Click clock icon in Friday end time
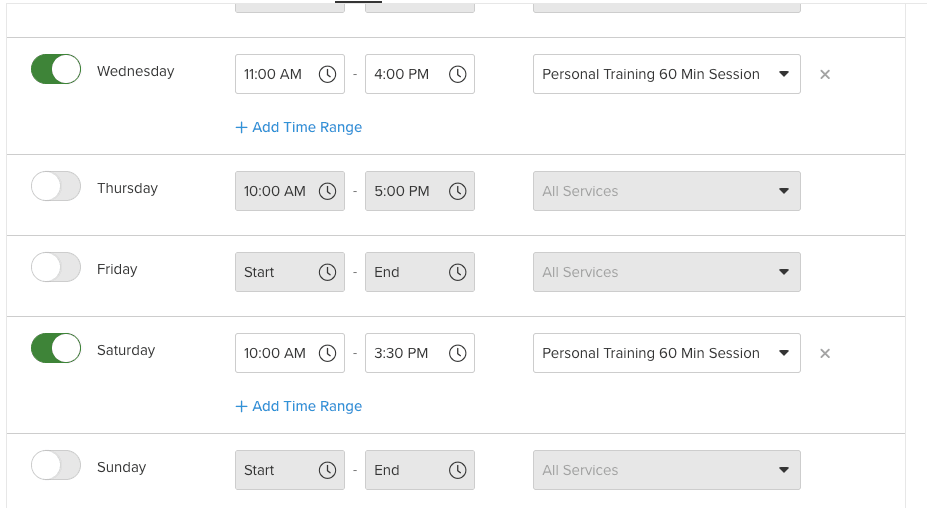This screenshot has width=927, height=508. [x=457, y=272]
